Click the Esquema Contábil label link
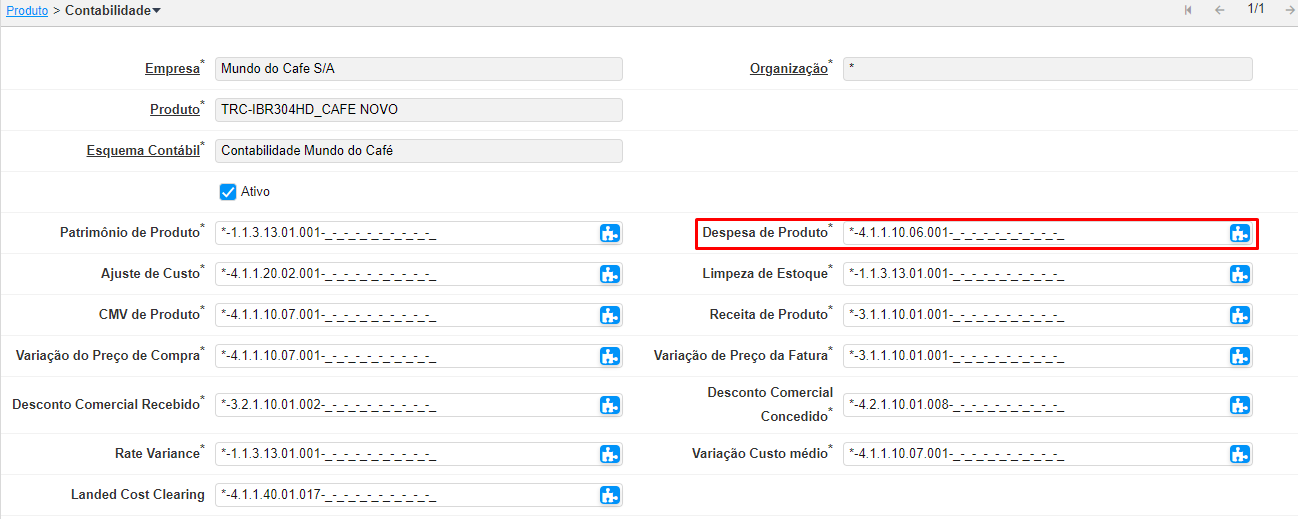1298x519 pixels. 143,152
